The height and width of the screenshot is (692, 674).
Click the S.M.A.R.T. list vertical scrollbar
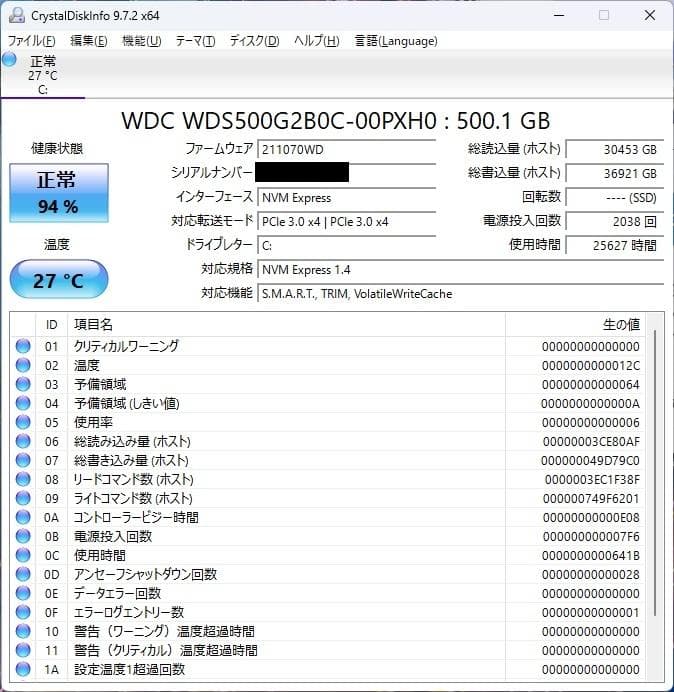(x=655, y=472)
